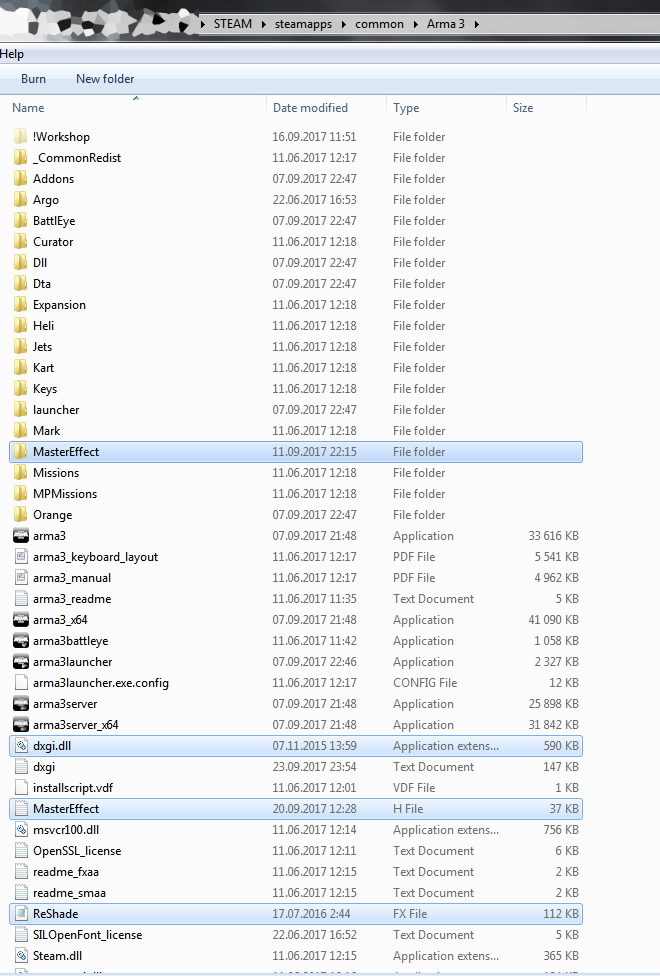Expand the arrow before STEAM in address bar
Viewport: 660px width, 976px height.
[x=203, y=24]
